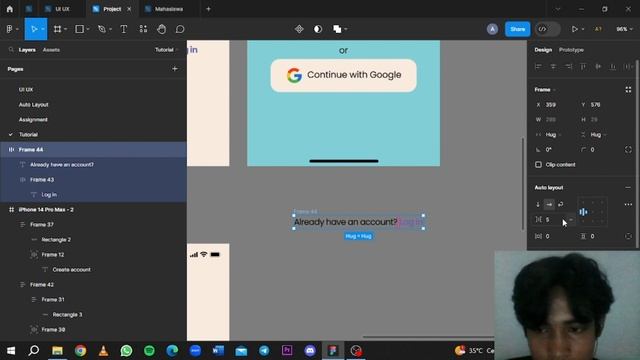This screenshot has height=360, width=640.
Task: Open a new tab with plus button
Action: tap(208, 9)
